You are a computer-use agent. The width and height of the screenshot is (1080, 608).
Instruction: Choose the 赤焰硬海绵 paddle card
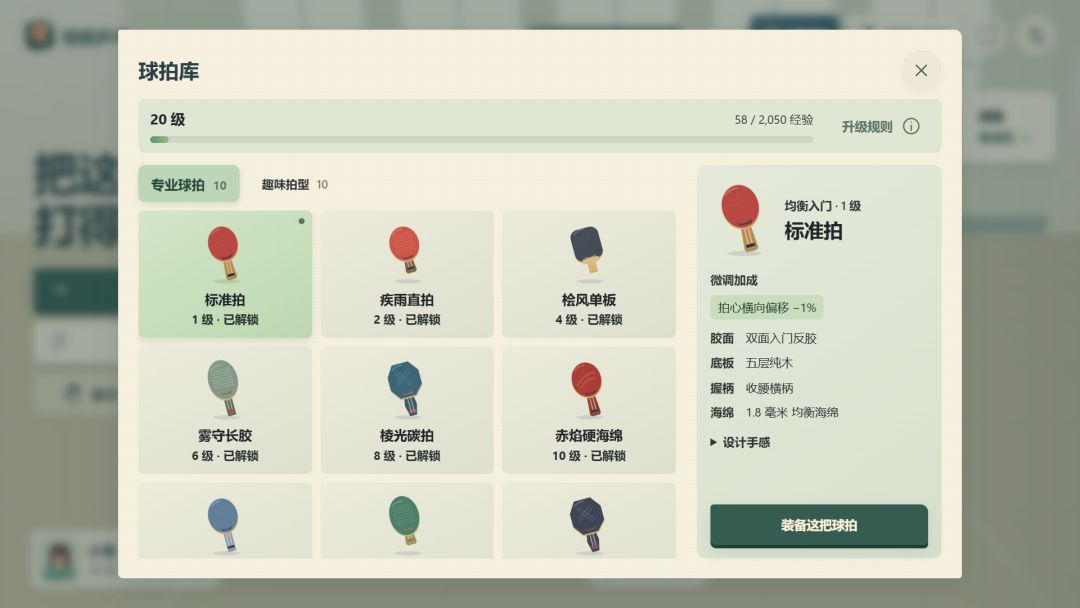pos(588,410)
